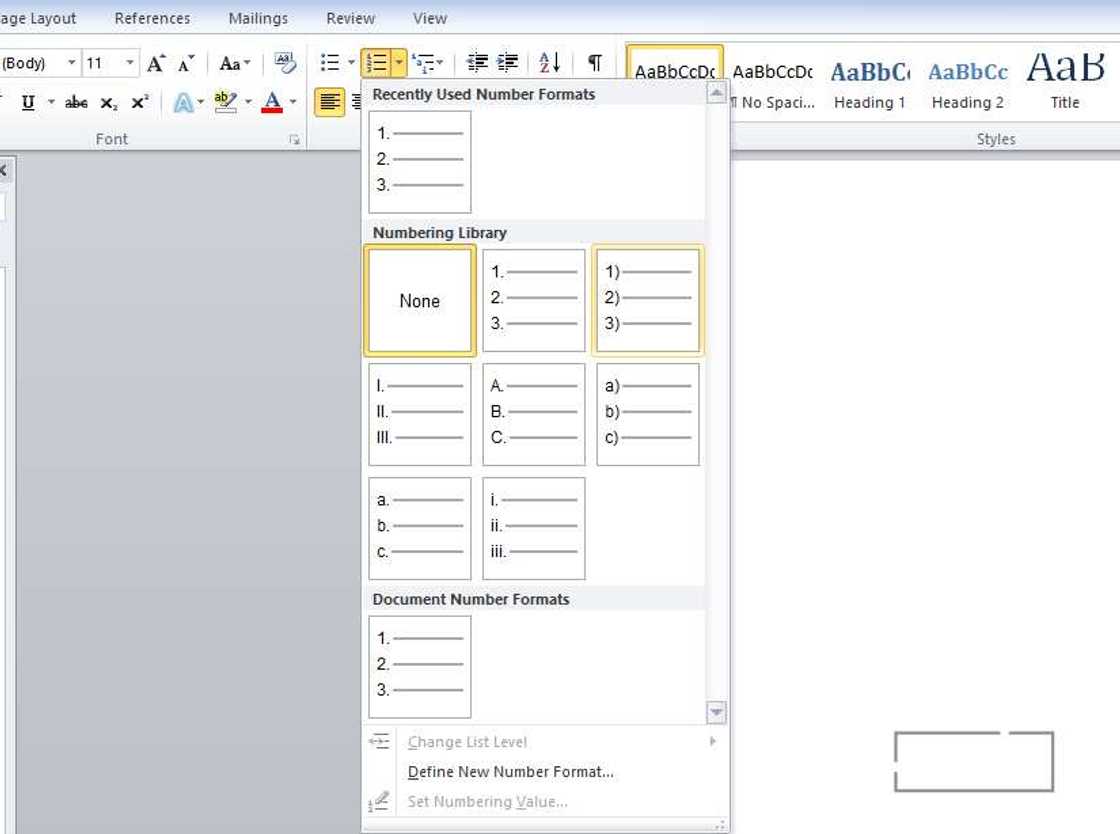
Task: Open the Change Case dropdown
Action: [x=232, y=62]
